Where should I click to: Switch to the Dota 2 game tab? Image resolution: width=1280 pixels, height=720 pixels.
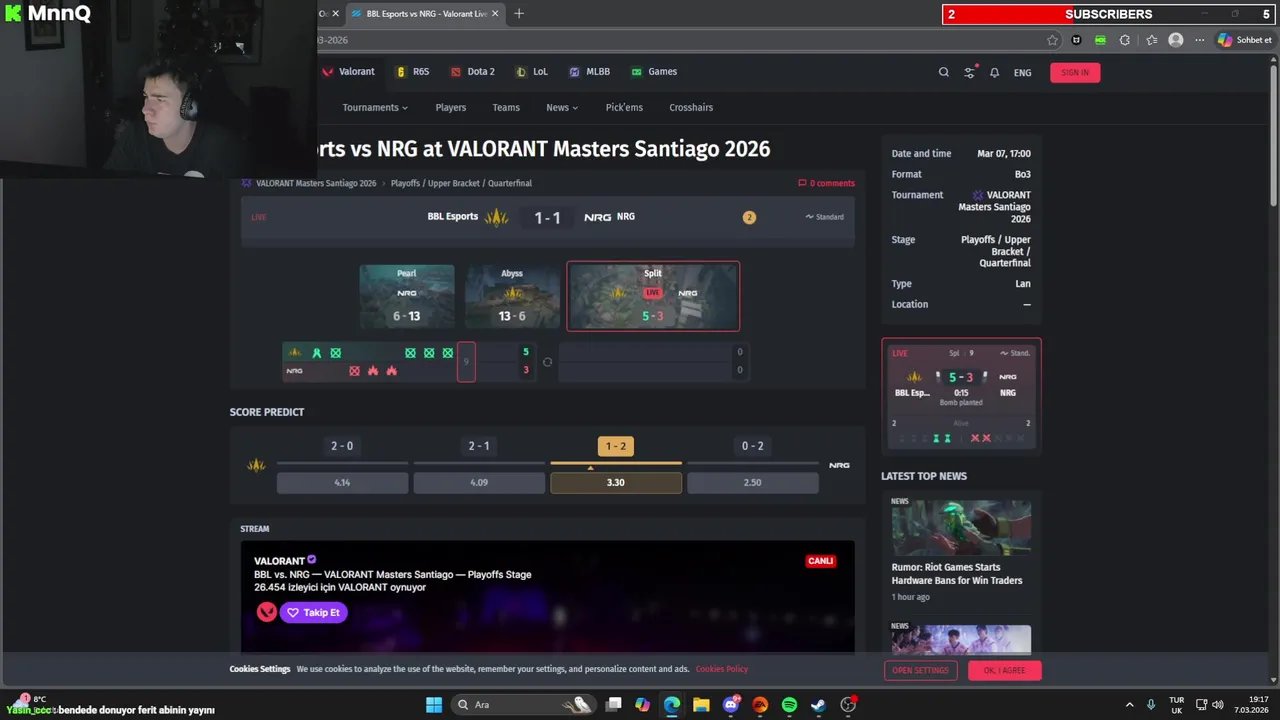pyautogui.click(x=473, y=72)
